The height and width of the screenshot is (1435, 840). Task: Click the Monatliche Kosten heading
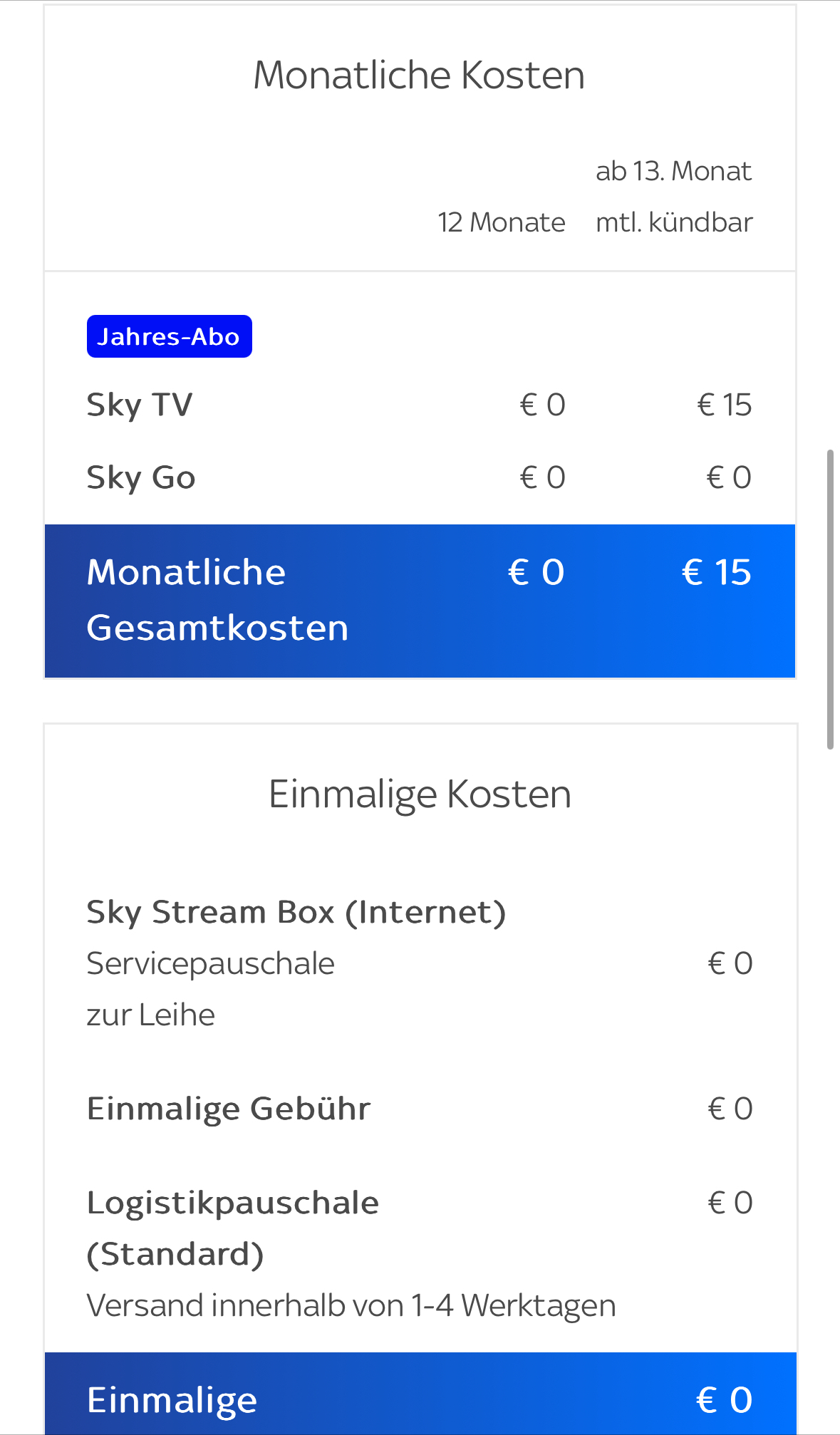point(419,75)
